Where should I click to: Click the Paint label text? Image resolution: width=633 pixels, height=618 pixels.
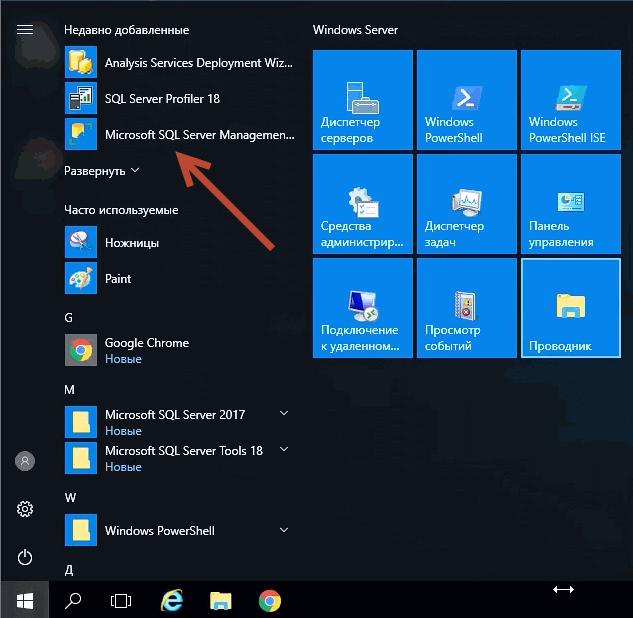(x=118, y=279)
